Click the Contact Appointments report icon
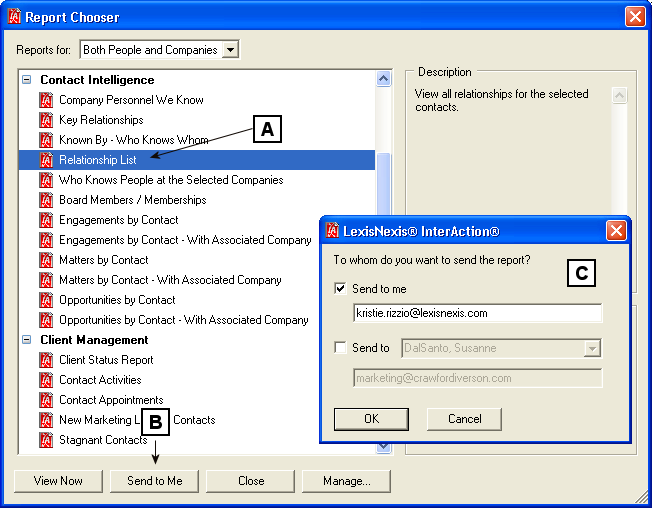652x508 pixels. point(46,400)
